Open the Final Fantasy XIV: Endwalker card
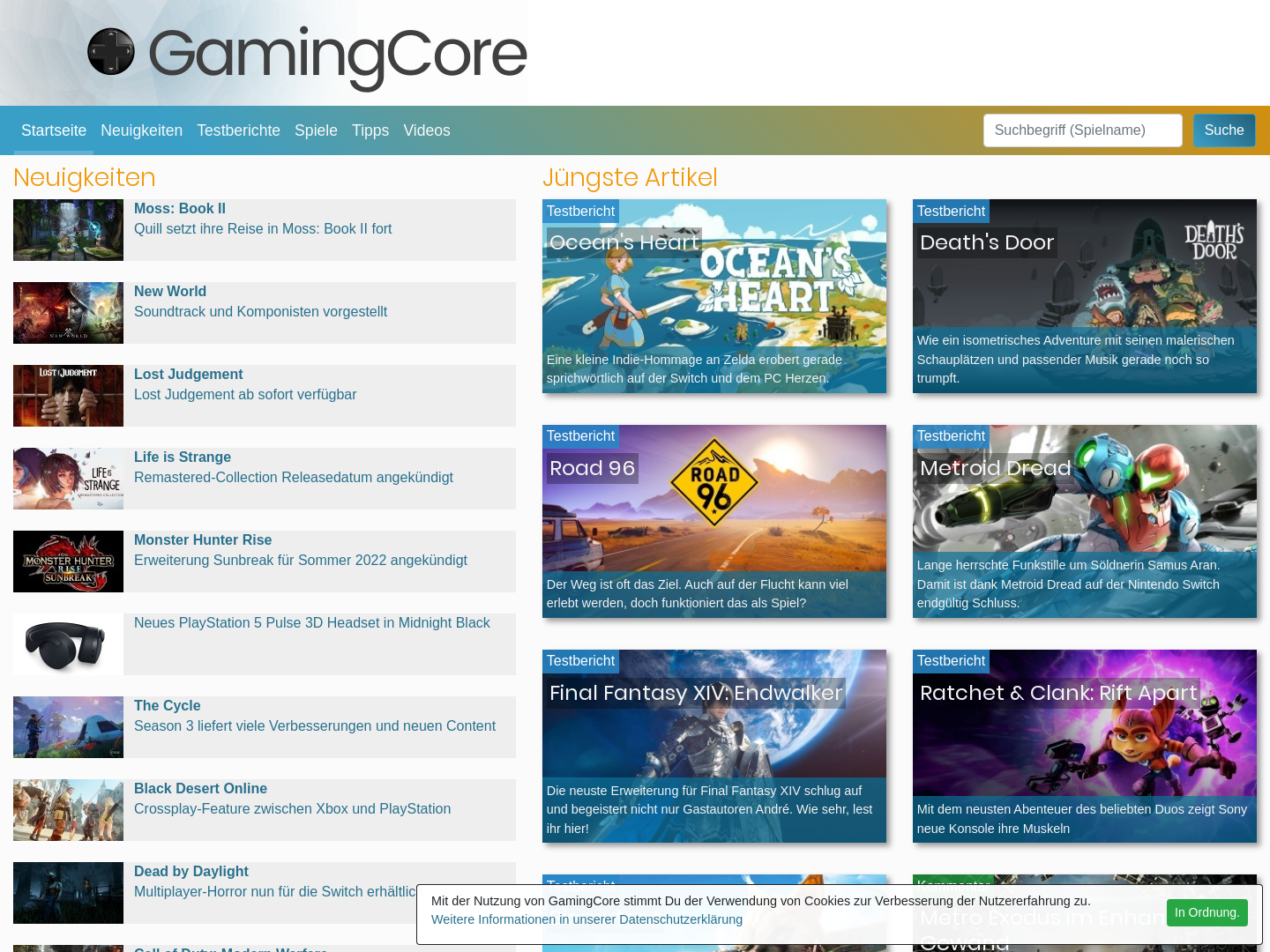Viewport: 1270px width, 952px height. tap(714, 747)
